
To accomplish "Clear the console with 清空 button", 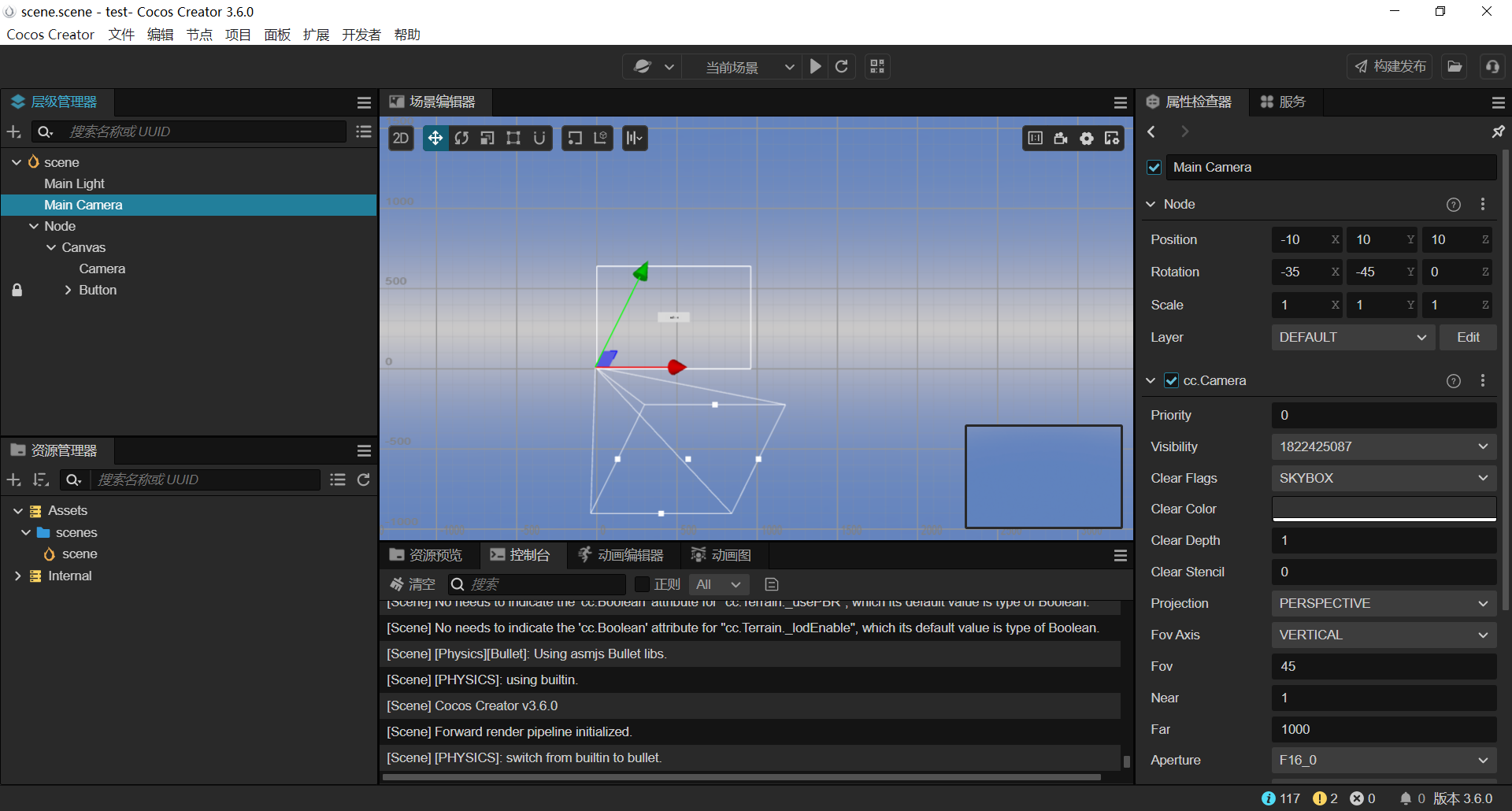I will tap(413, 584).
